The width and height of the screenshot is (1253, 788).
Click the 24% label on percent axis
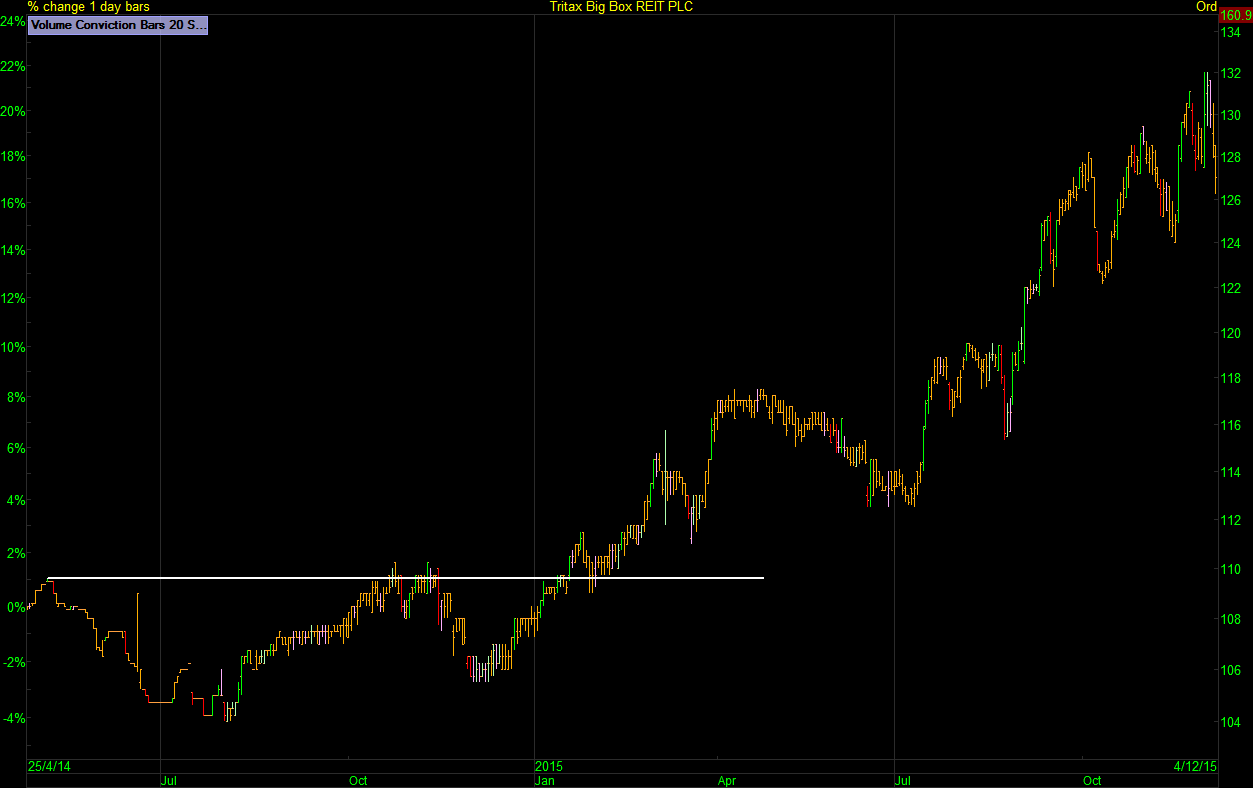coord(13,21)
